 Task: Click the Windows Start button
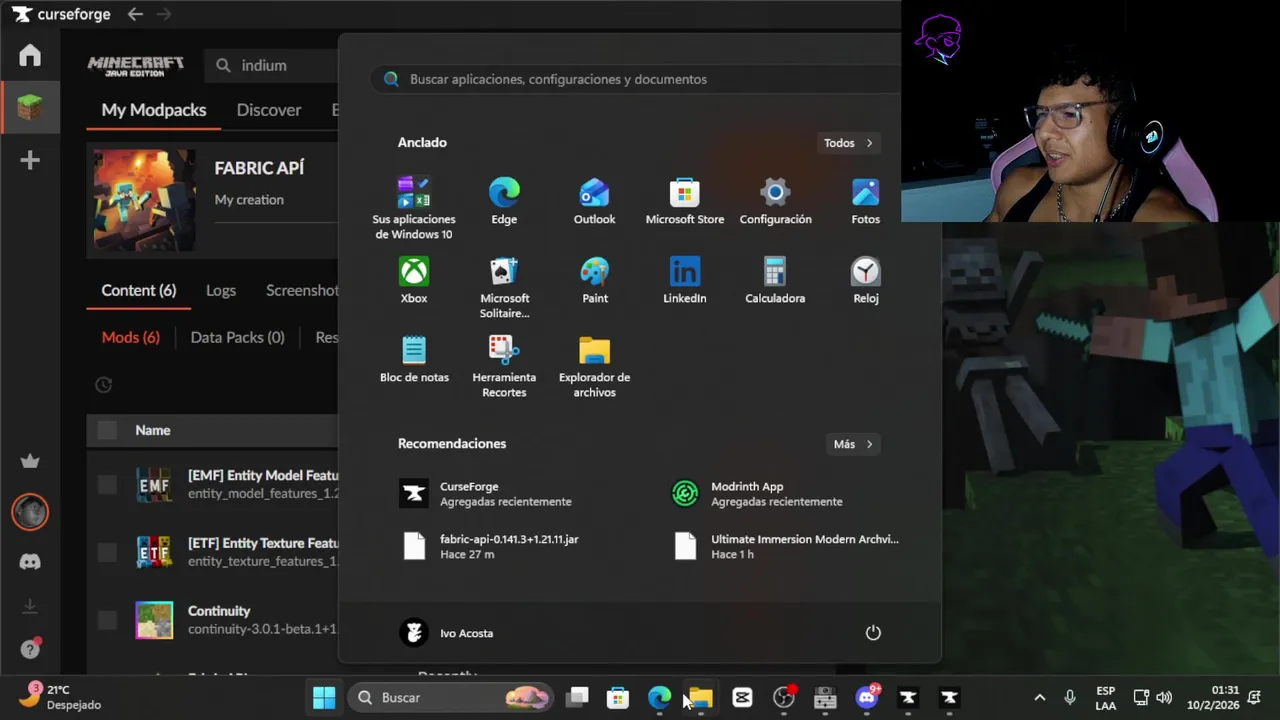click(x=324, y=697)
